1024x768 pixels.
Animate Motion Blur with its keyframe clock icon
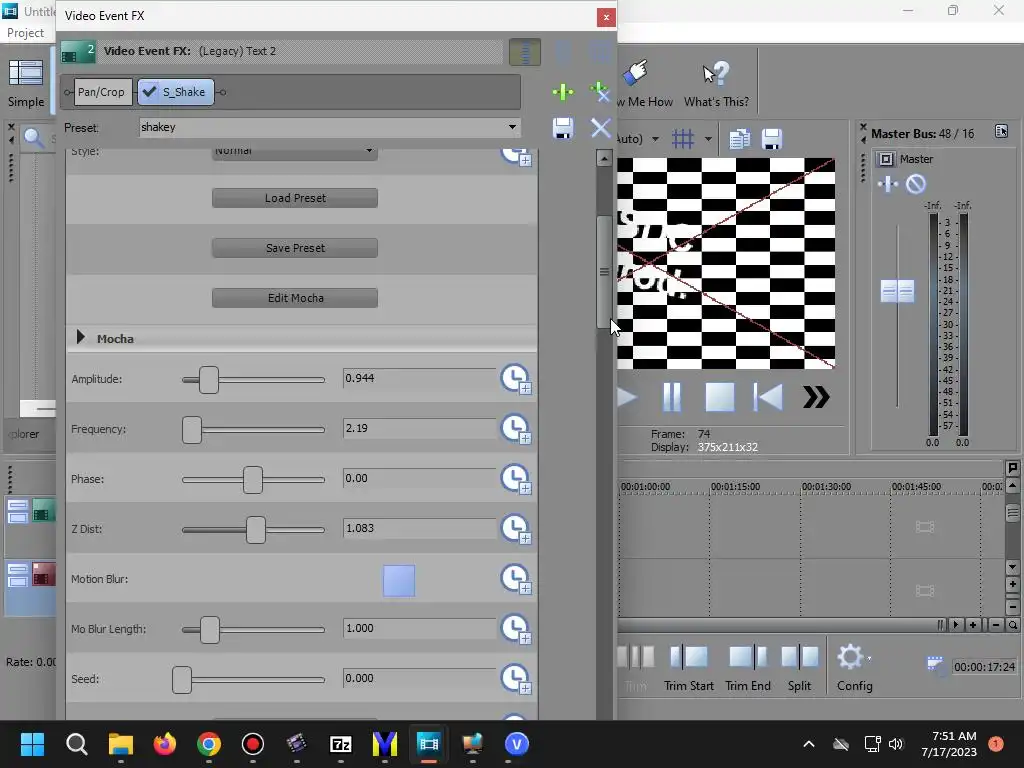coord(516,580)
